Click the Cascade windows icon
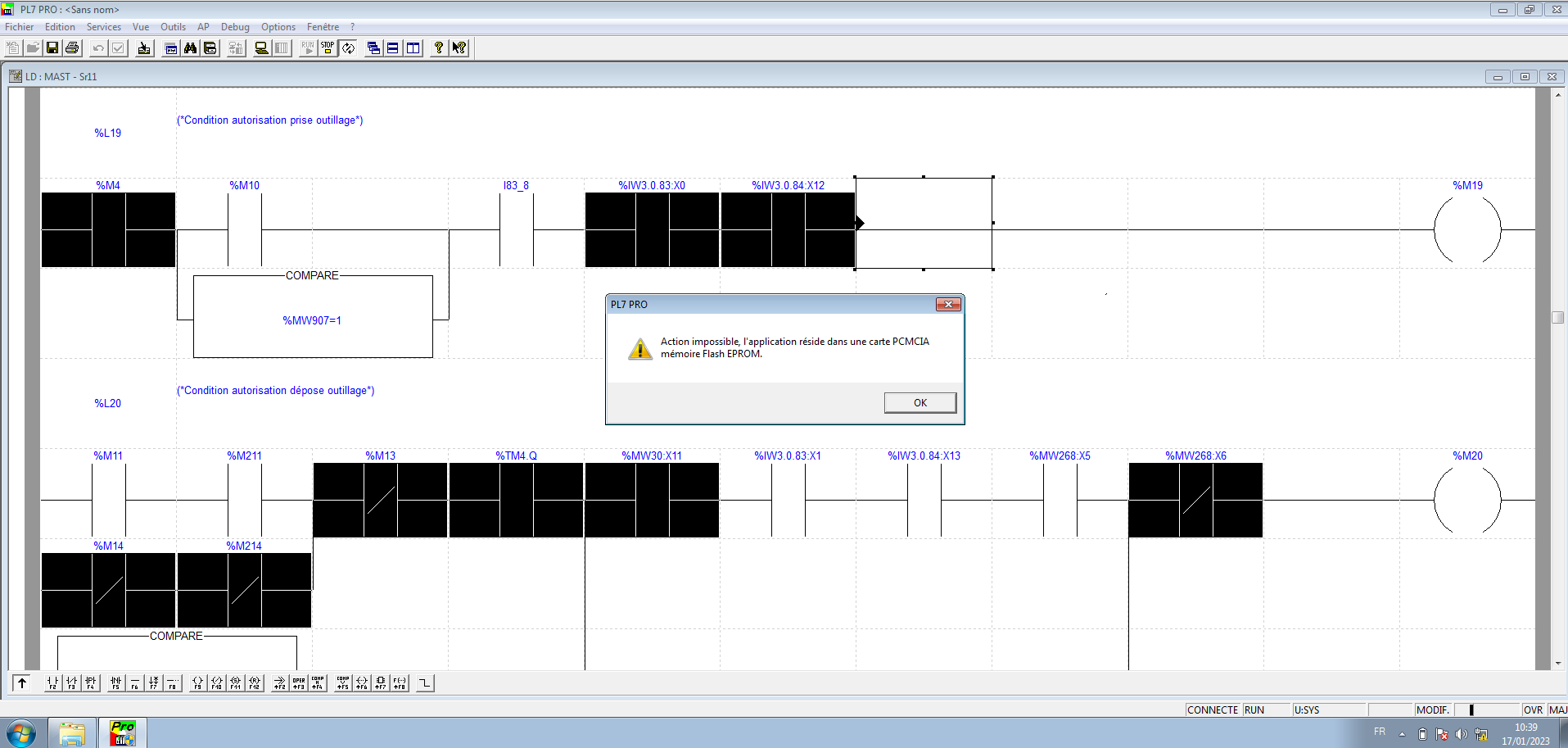This screenshot has width=1568, height=748. [373, 48]
